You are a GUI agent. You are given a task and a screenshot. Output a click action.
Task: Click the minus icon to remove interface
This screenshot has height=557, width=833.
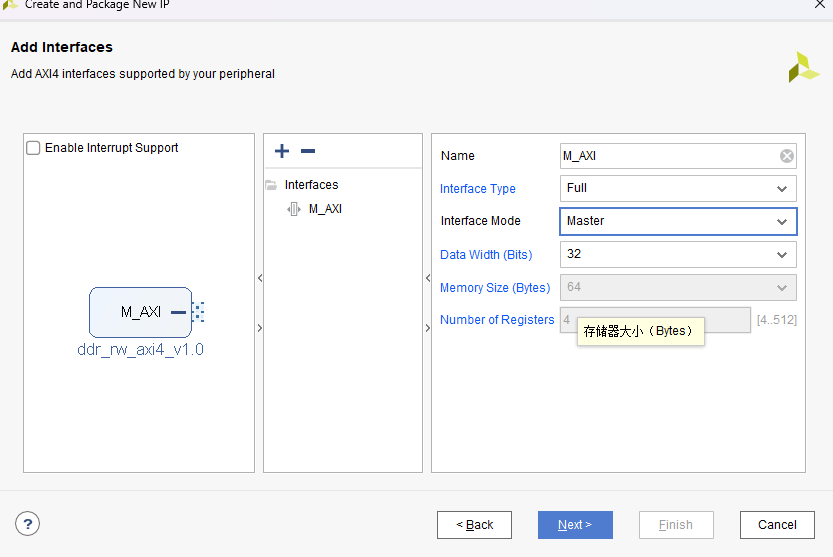[x=308, y=151]
